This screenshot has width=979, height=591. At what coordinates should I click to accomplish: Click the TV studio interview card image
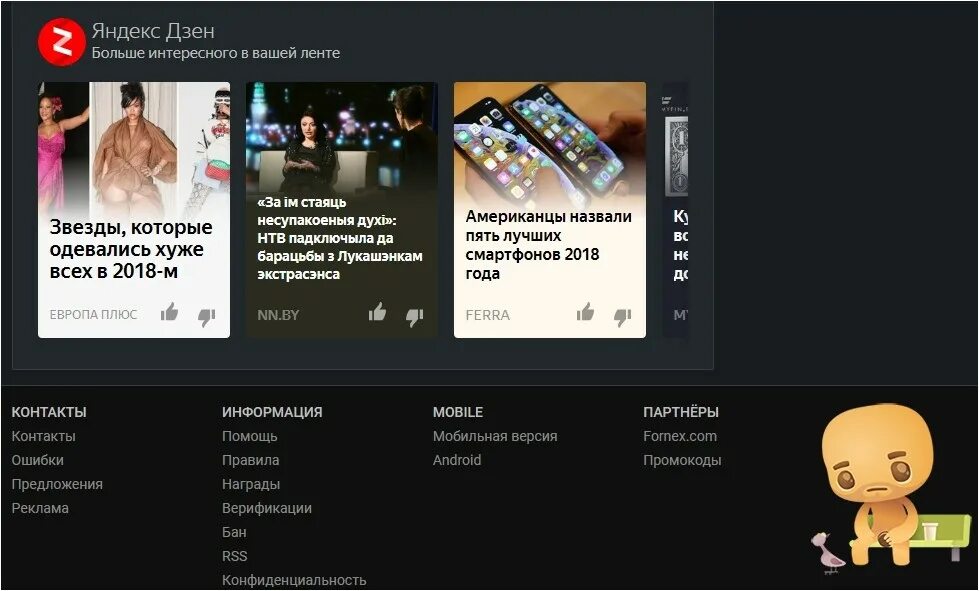(342, 137)
